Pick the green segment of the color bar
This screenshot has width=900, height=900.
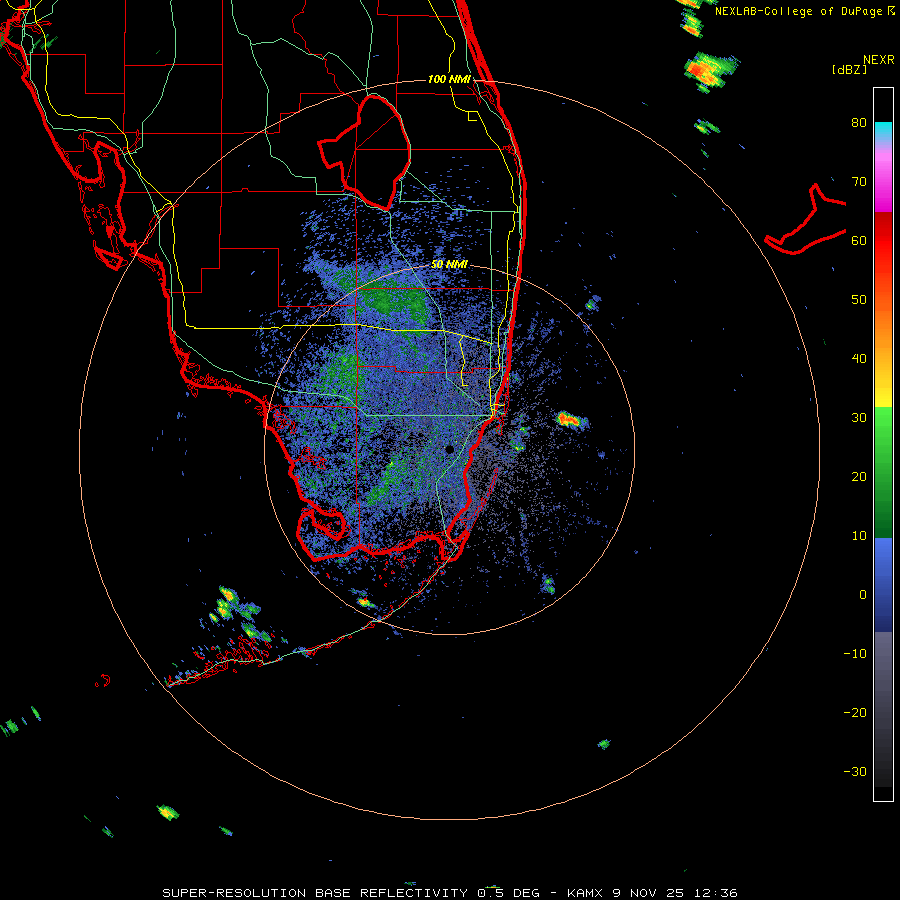883,472
